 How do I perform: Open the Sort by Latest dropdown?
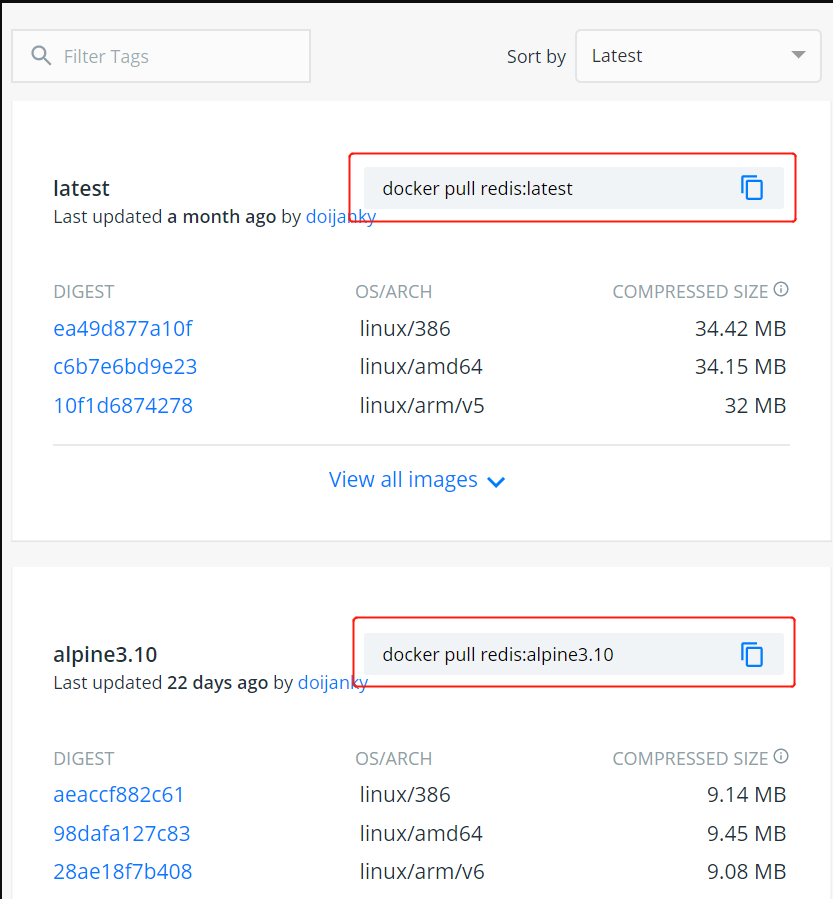[697, 56]
